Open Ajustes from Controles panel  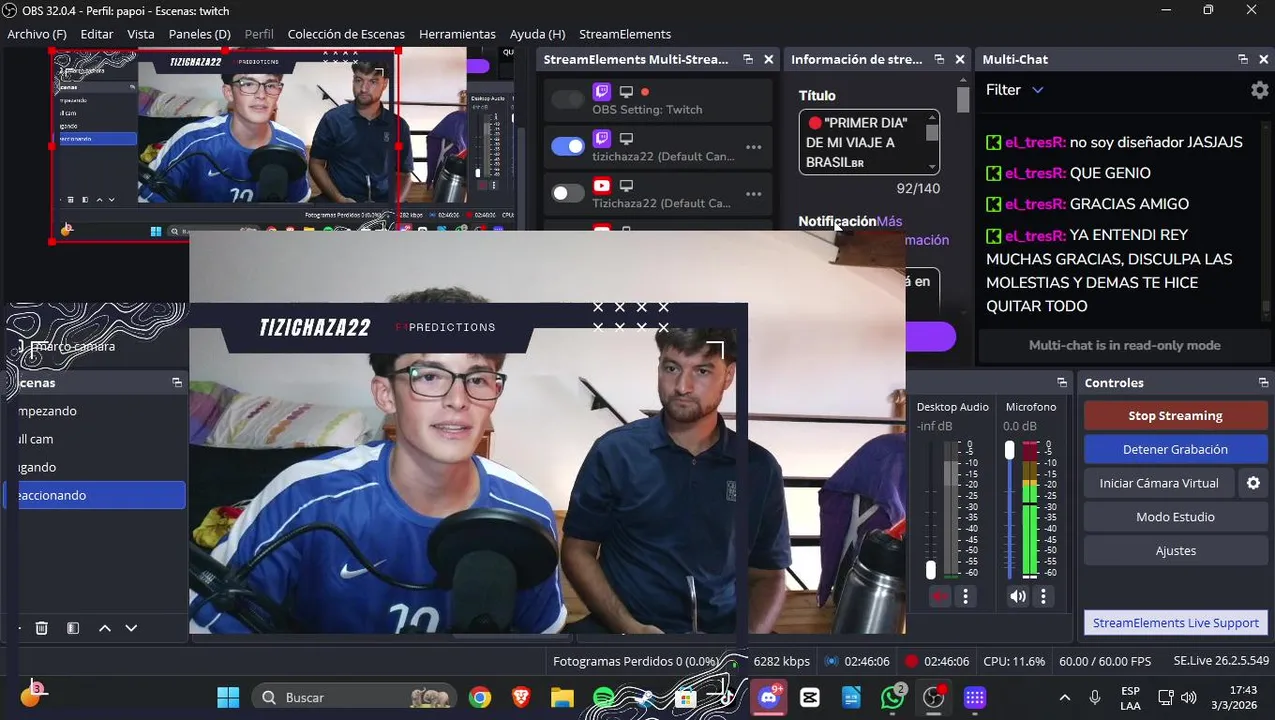coord(1175,551)
